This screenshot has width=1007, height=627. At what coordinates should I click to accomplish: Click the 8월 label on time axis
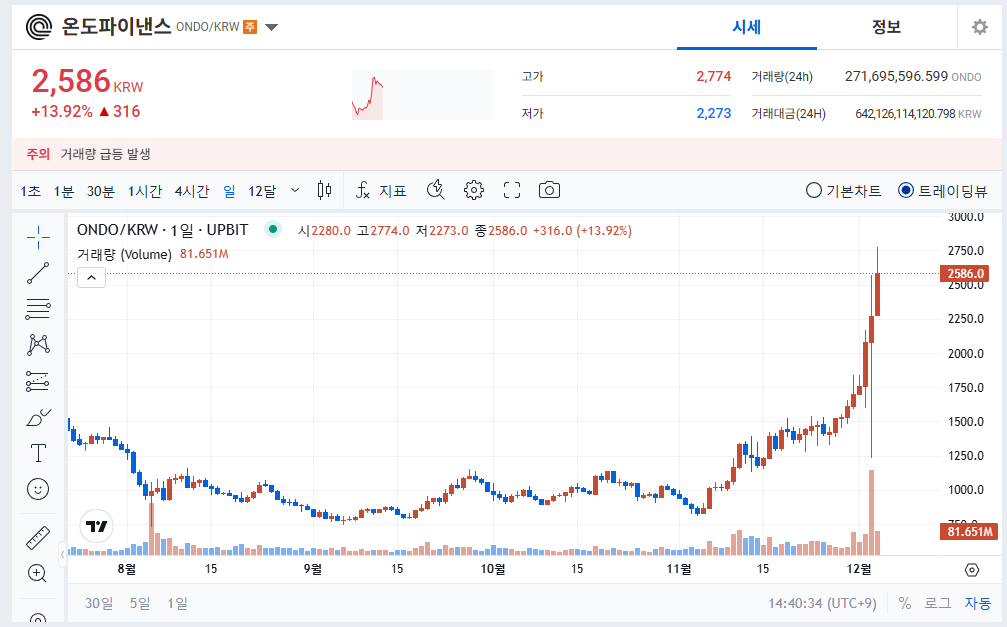pos(127,569)
